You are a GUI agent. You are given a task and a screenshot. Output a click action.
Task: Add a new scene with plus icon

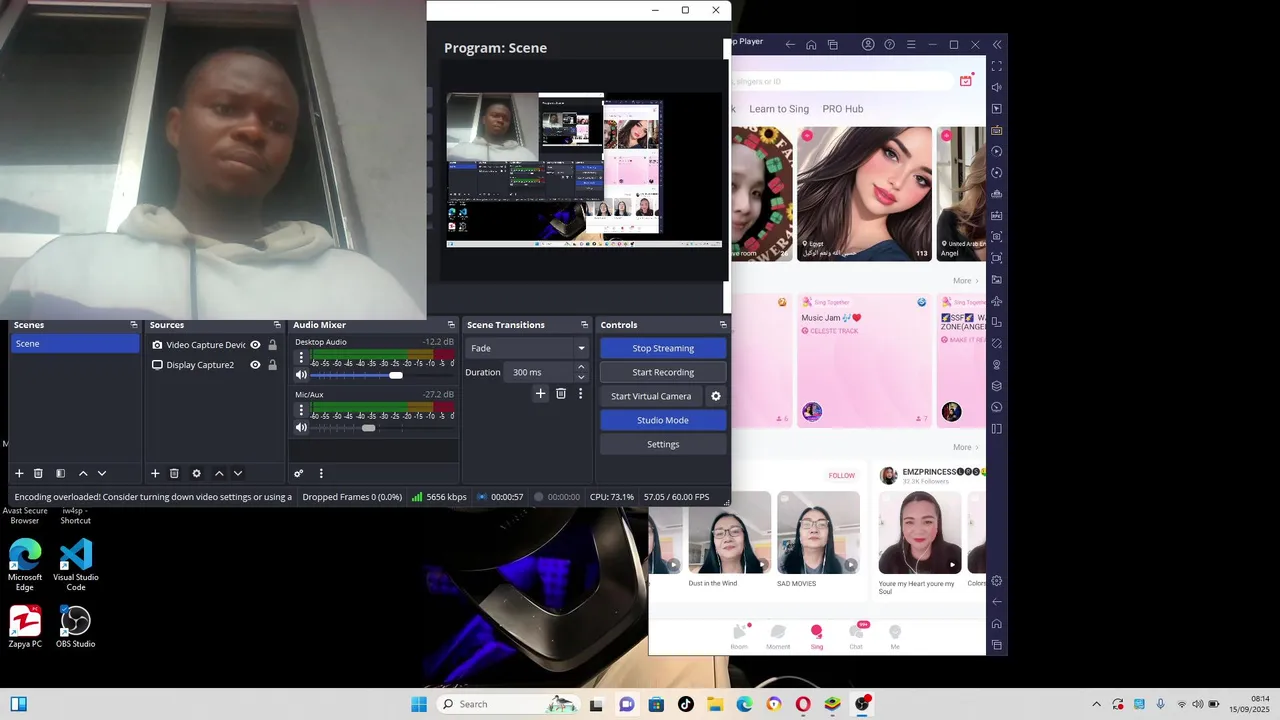(x=19, y=473)
